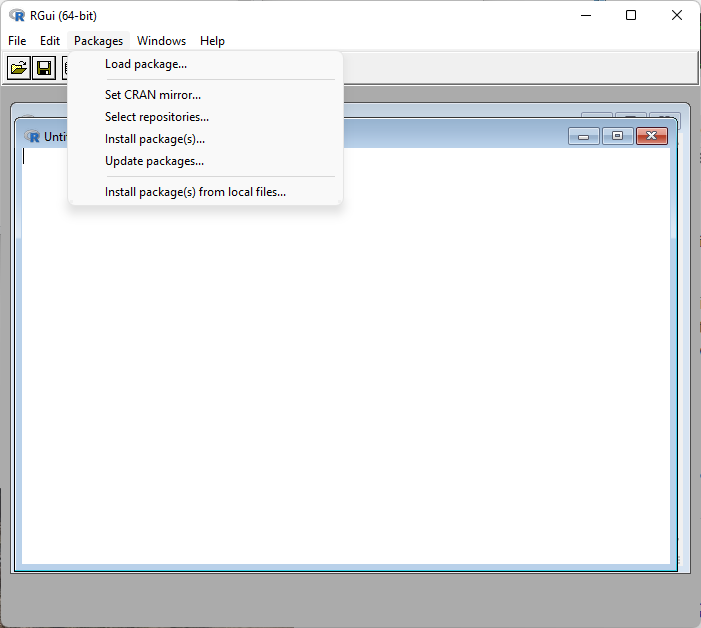Viewport: 701px width, 628px height.
Task: Choose Select repositories... entry
Action: click(206, 117)
